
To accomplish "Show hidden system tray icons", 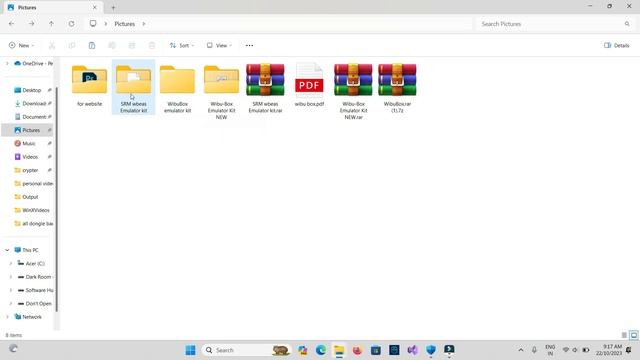I will click(x=521, y=350).
